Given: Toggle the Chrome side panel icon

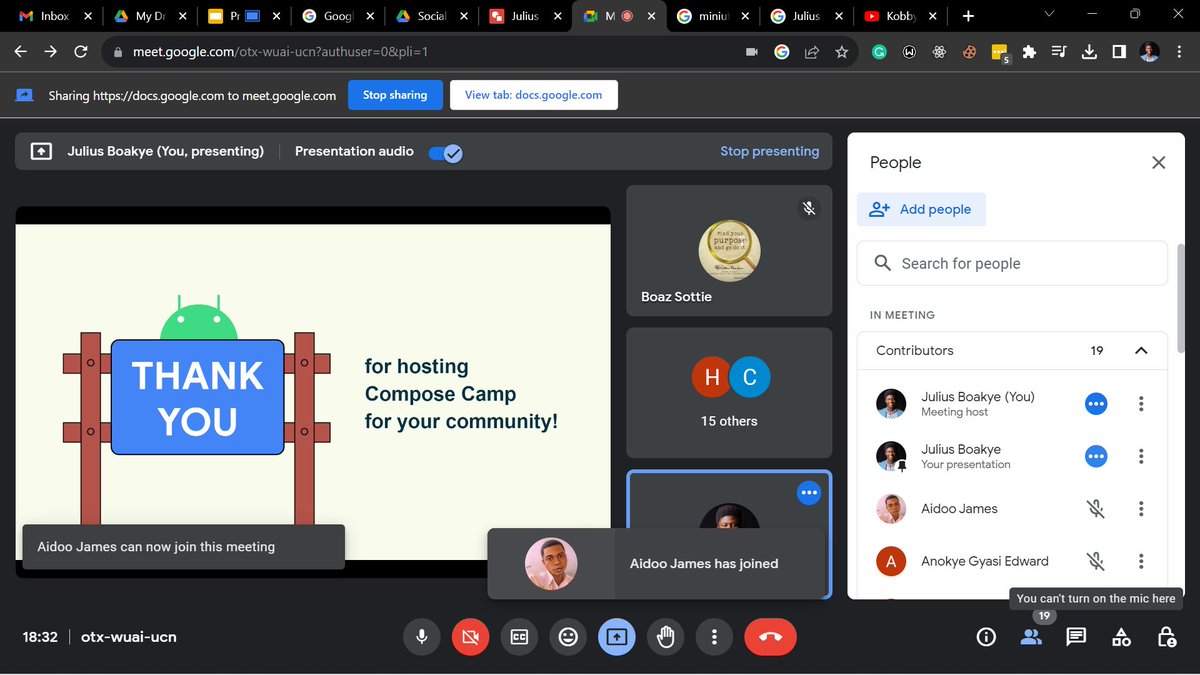Looking at the screenshot, I should coord(1119,52).
